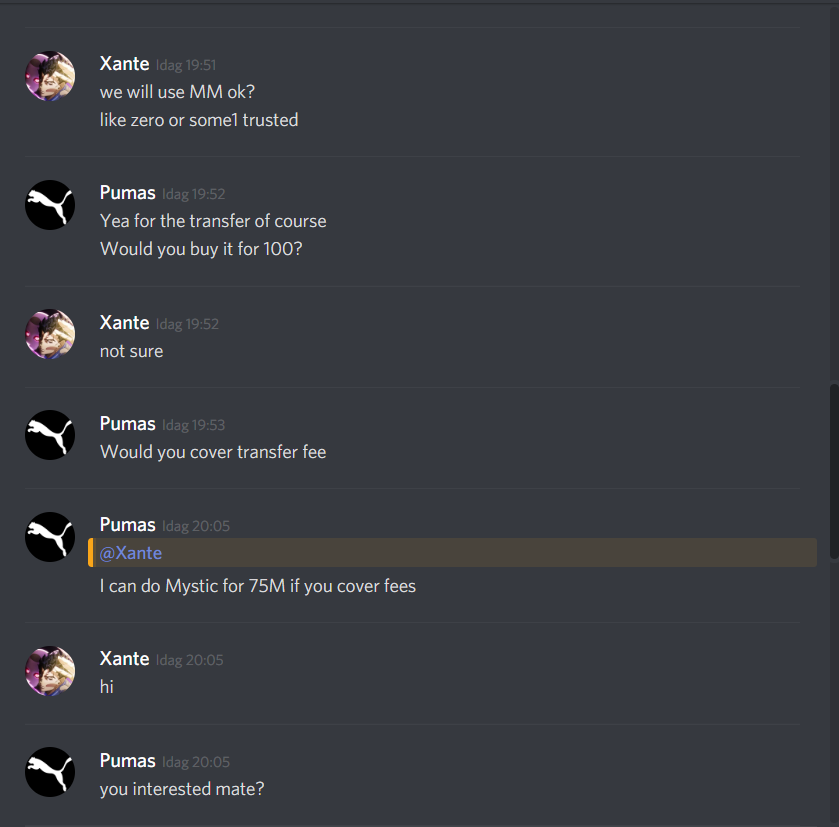Click the Pumas username above 'you interested mate?'
Screen dimensions: 839x827
[x=127, y=761]
